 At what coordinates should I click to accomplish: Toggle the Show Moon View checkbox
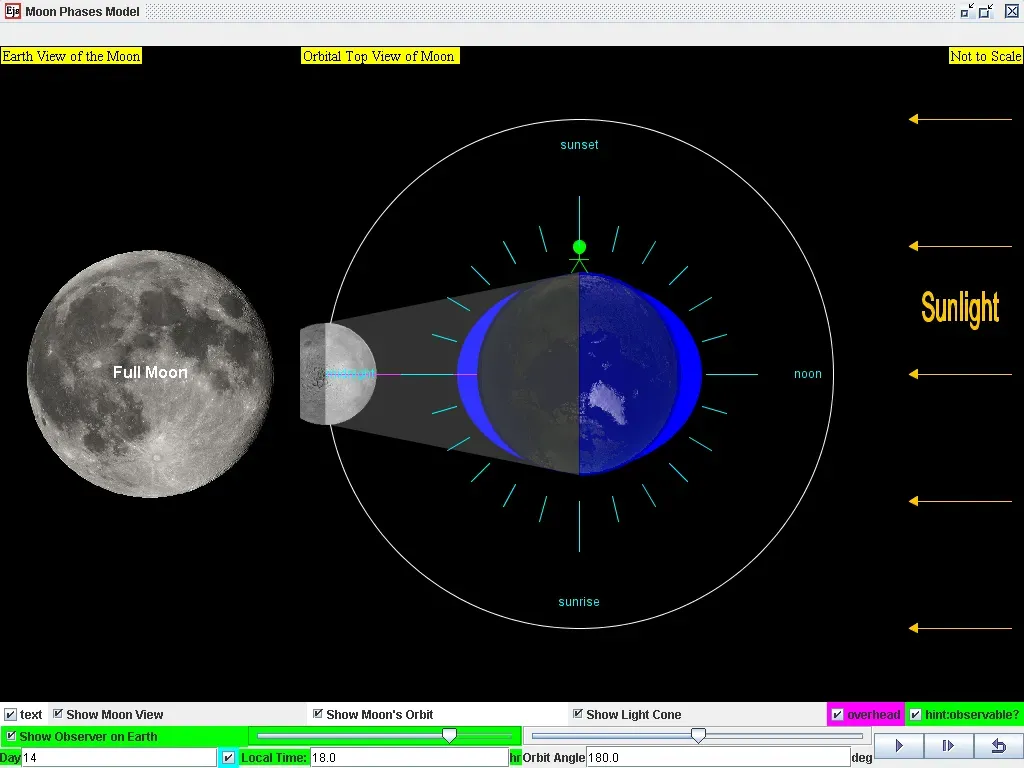pos(57,714)
